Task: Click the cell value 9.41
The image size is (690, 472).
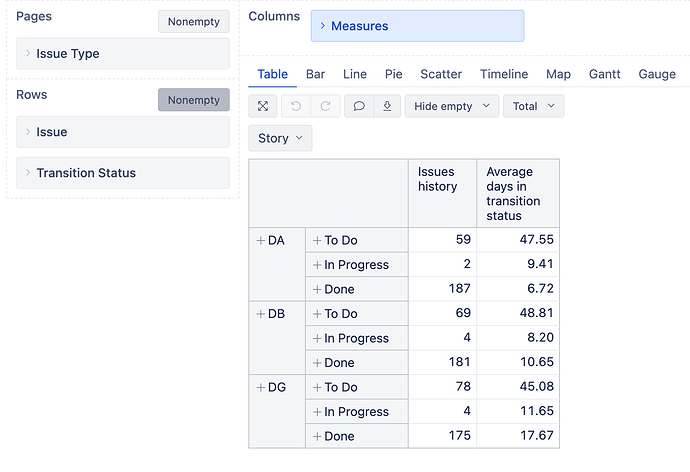Action: tap(540, 264)
